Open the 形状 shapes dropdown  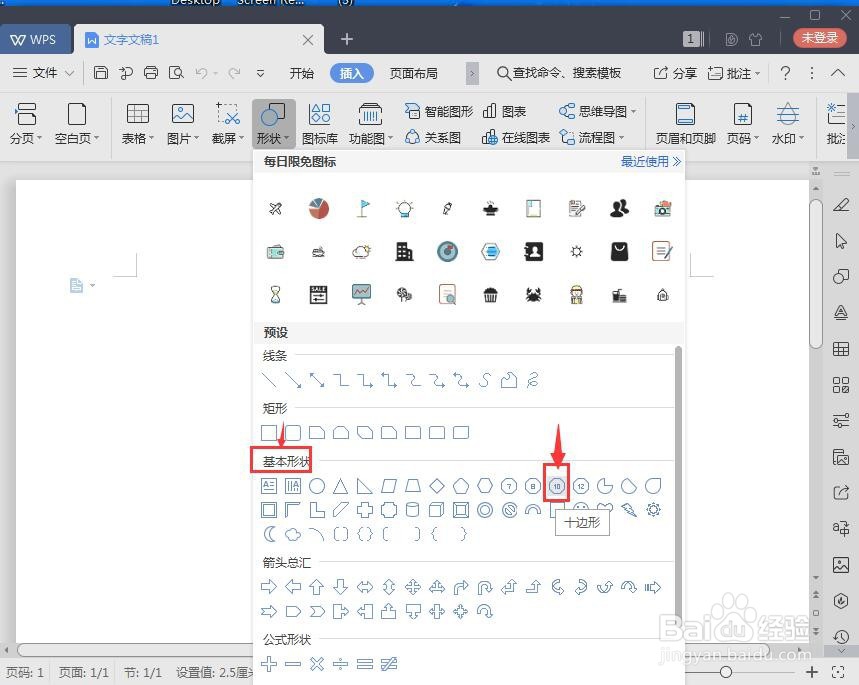click(x=273, y=124)
